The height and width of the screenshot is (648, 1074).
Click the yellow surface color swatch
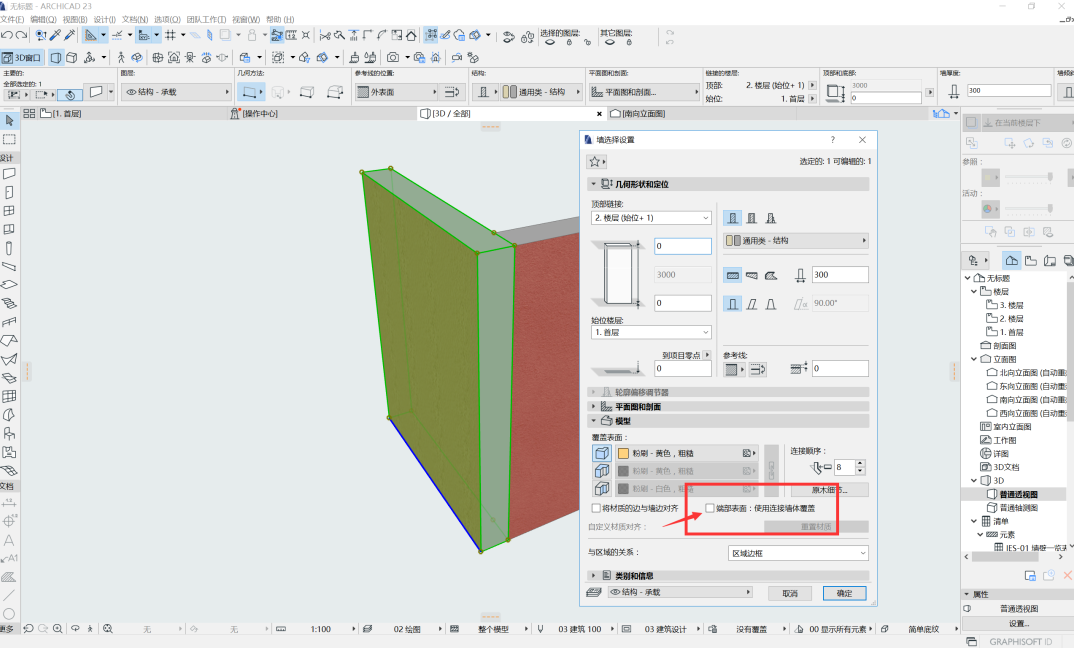tap(623, 453)
